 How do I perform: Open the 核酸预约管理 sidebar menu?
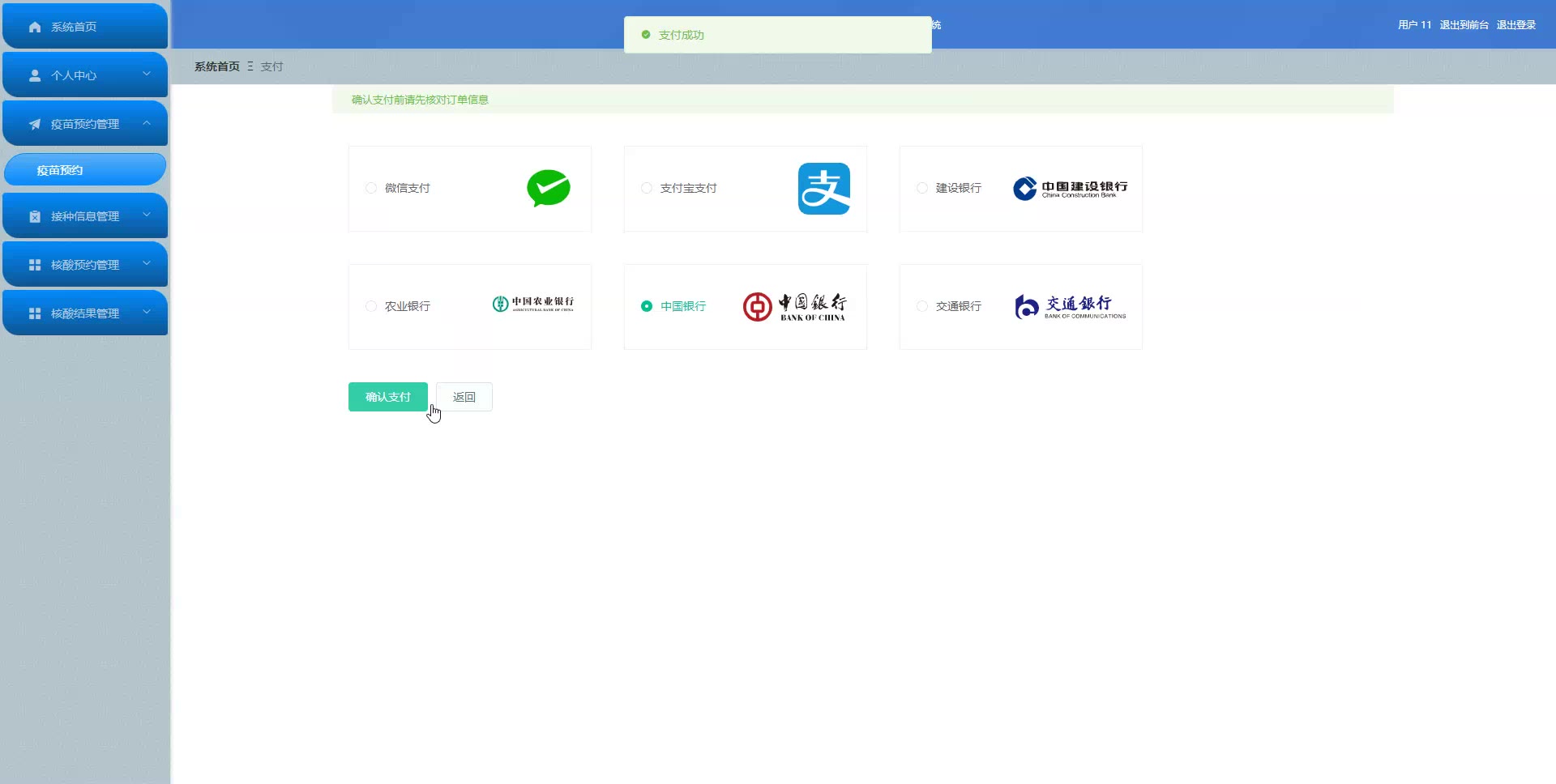coord(85,265)
